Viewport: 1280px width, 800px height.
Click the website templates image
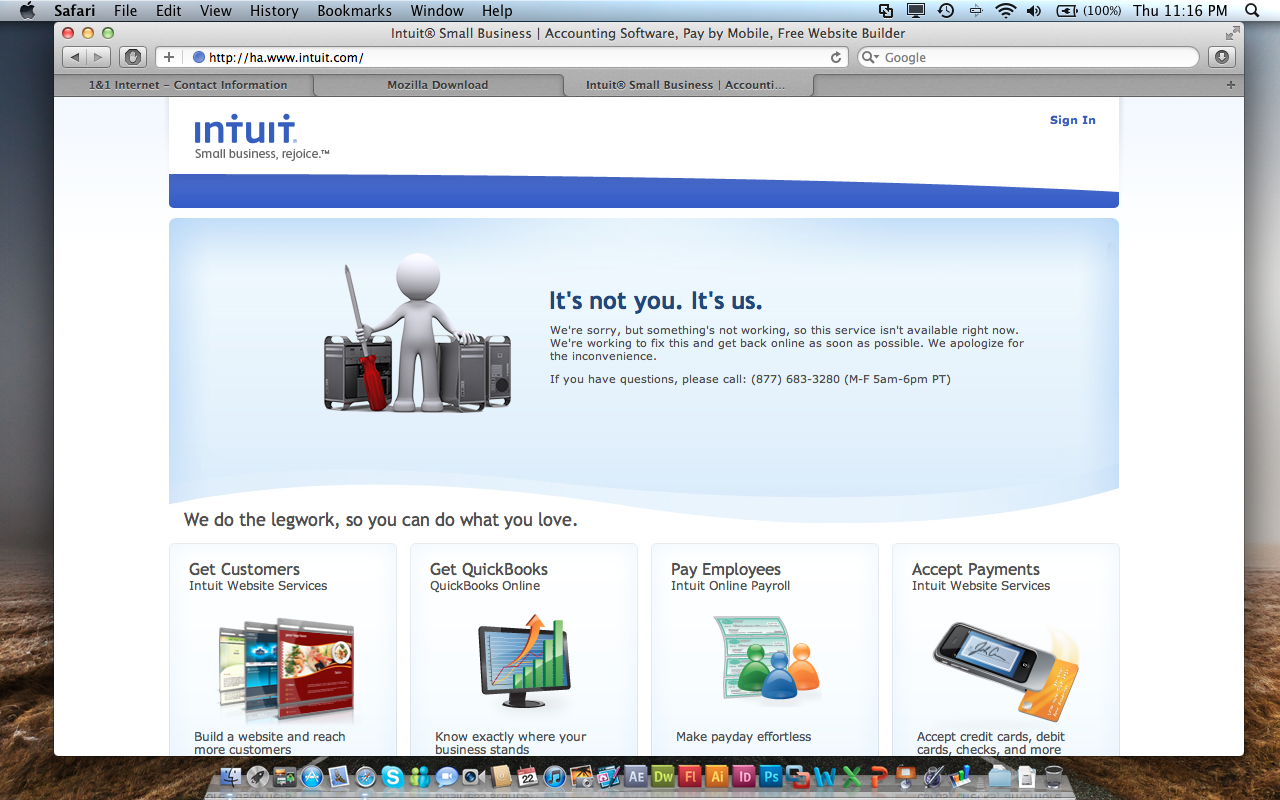tap(286, 669)
